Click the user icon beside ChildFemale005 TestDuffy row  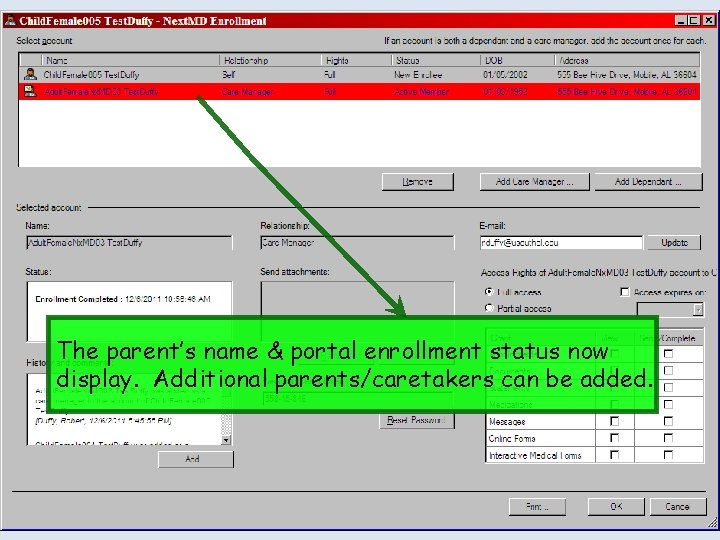(30, 74)
